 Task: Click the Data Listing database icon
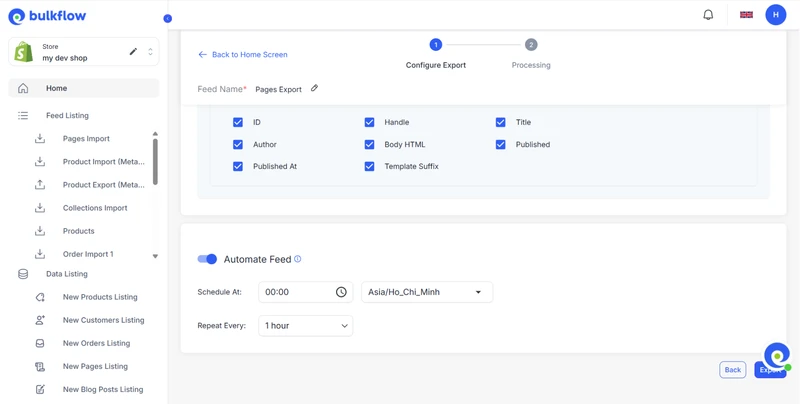(23, 274)
